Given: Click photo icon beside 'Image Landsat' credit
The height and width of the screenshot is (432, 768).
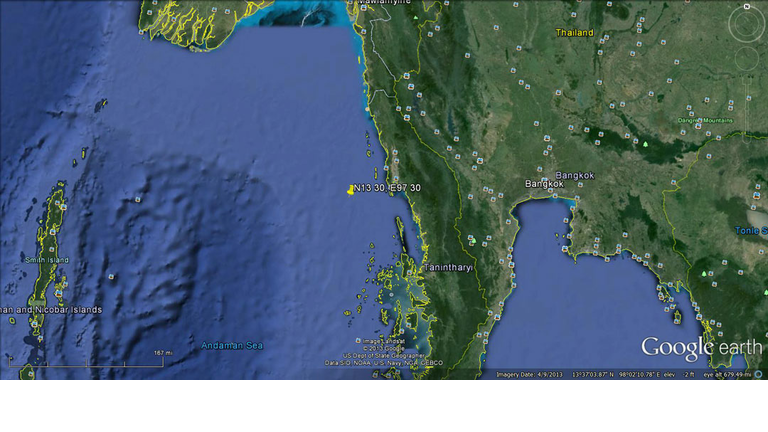Looking at the screenshot, I should tap(358, 340).
